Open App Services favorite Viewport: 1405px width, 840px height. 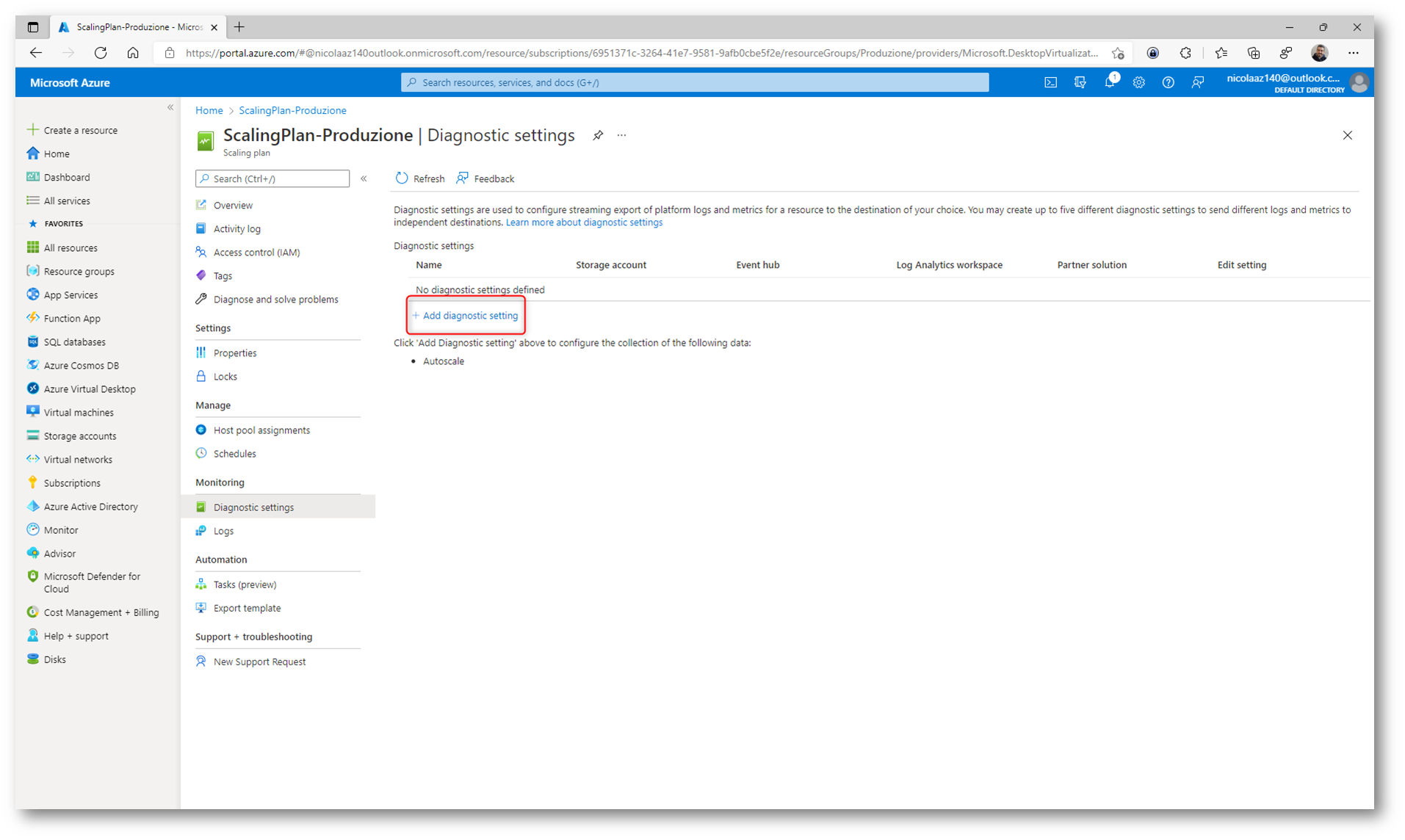71,295
